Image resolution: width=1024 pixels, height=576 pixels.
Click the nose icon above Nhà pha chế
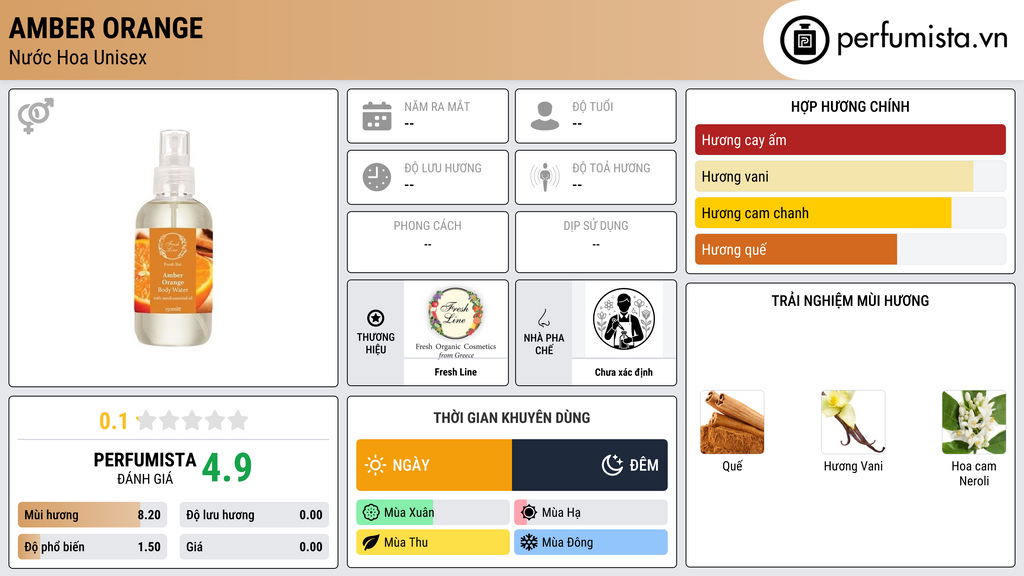543,318
